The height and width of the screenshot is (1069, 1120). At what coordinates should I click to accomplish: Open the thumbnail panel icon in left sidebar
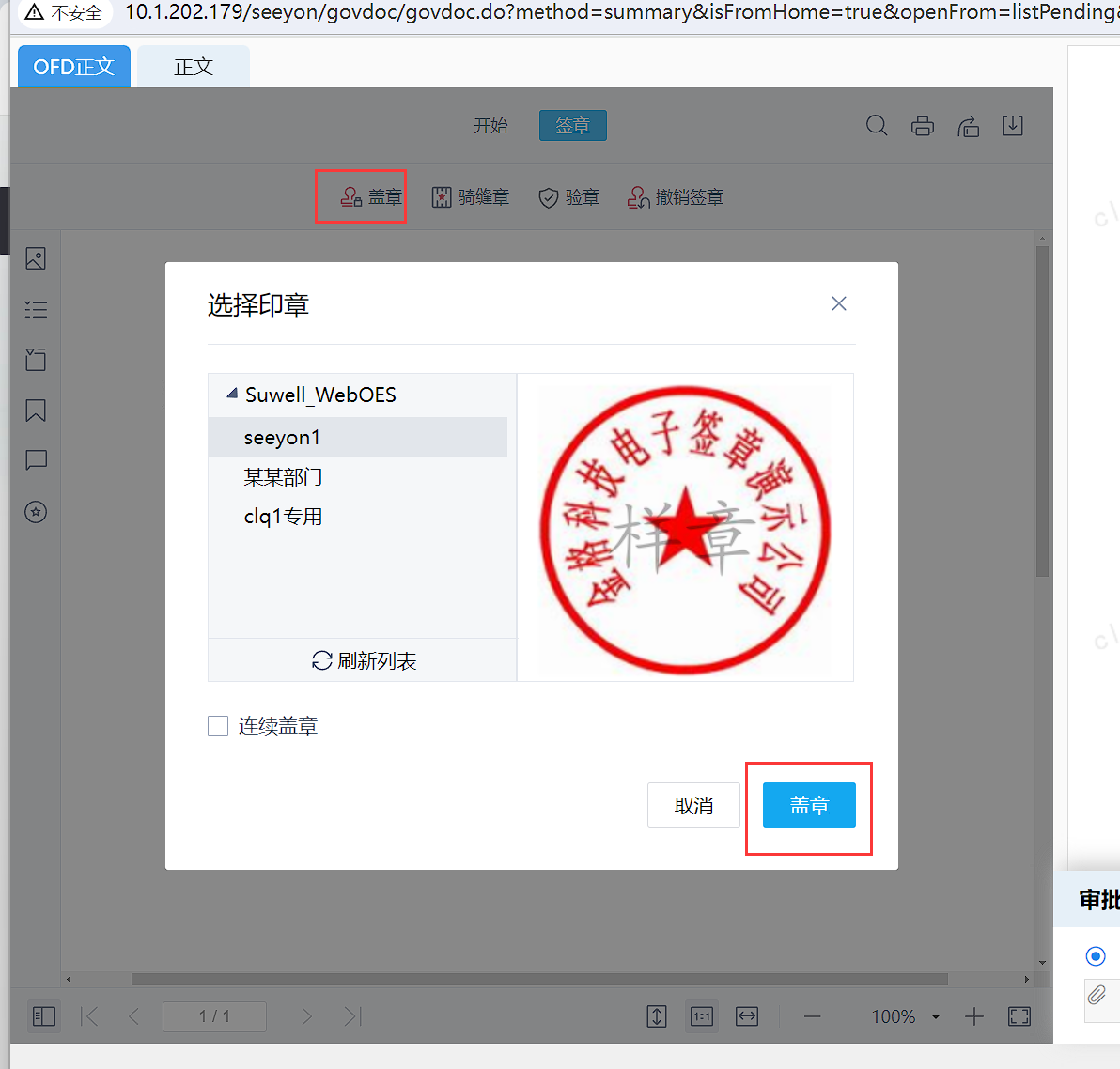36,258
